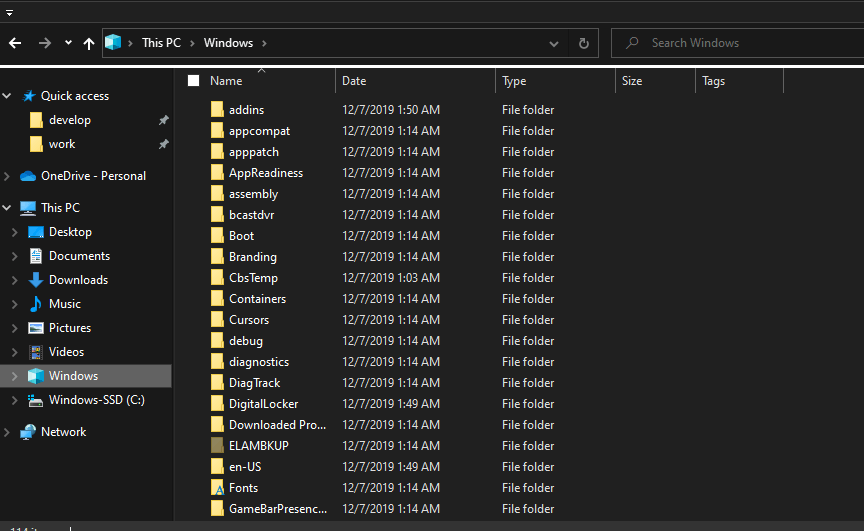Collapse the This PC tree node
Viewport: 864px width, 531px height.
[7, 208]
